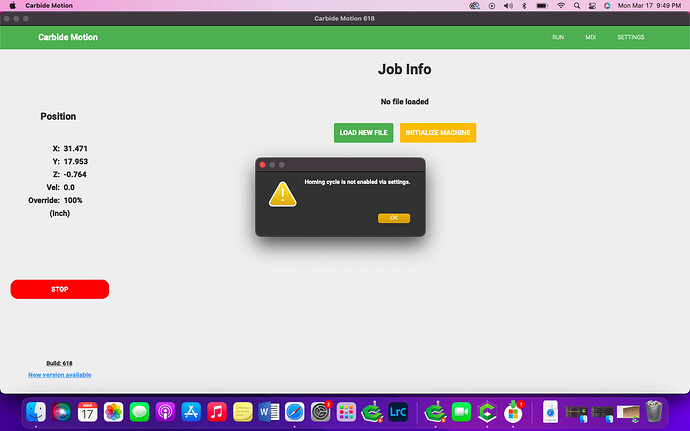Click the Y position value 17.953
Image resolution: width=690 pixels, height=431 pixels.
click(75, 162)
